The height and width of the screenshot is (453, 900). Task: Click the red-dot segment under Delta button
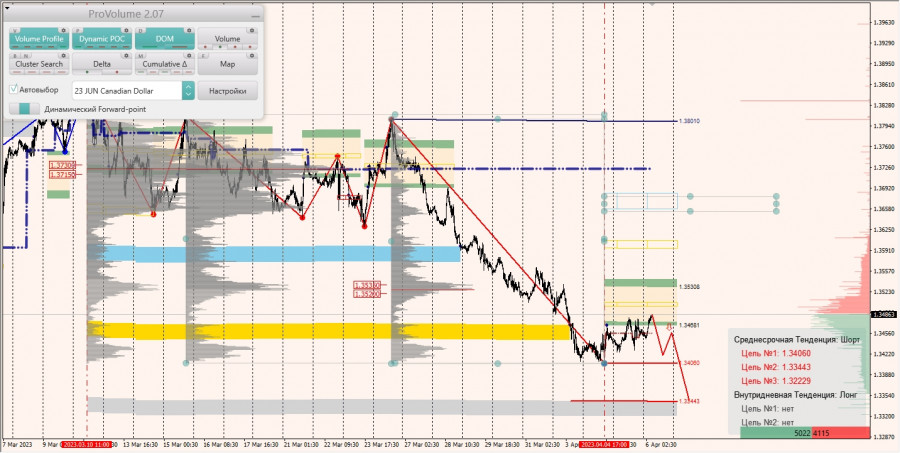(x=117, y=72)
